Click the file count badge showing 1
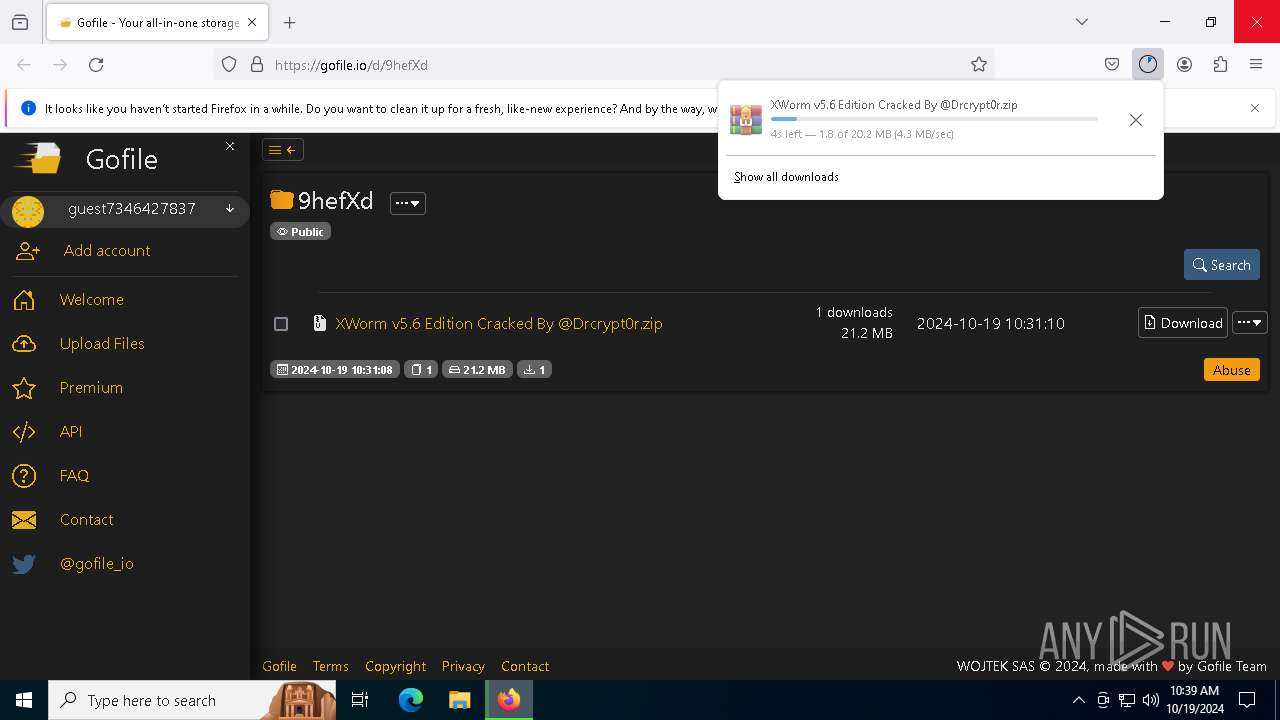1280x720 pixels. click(x=421, y=370)
